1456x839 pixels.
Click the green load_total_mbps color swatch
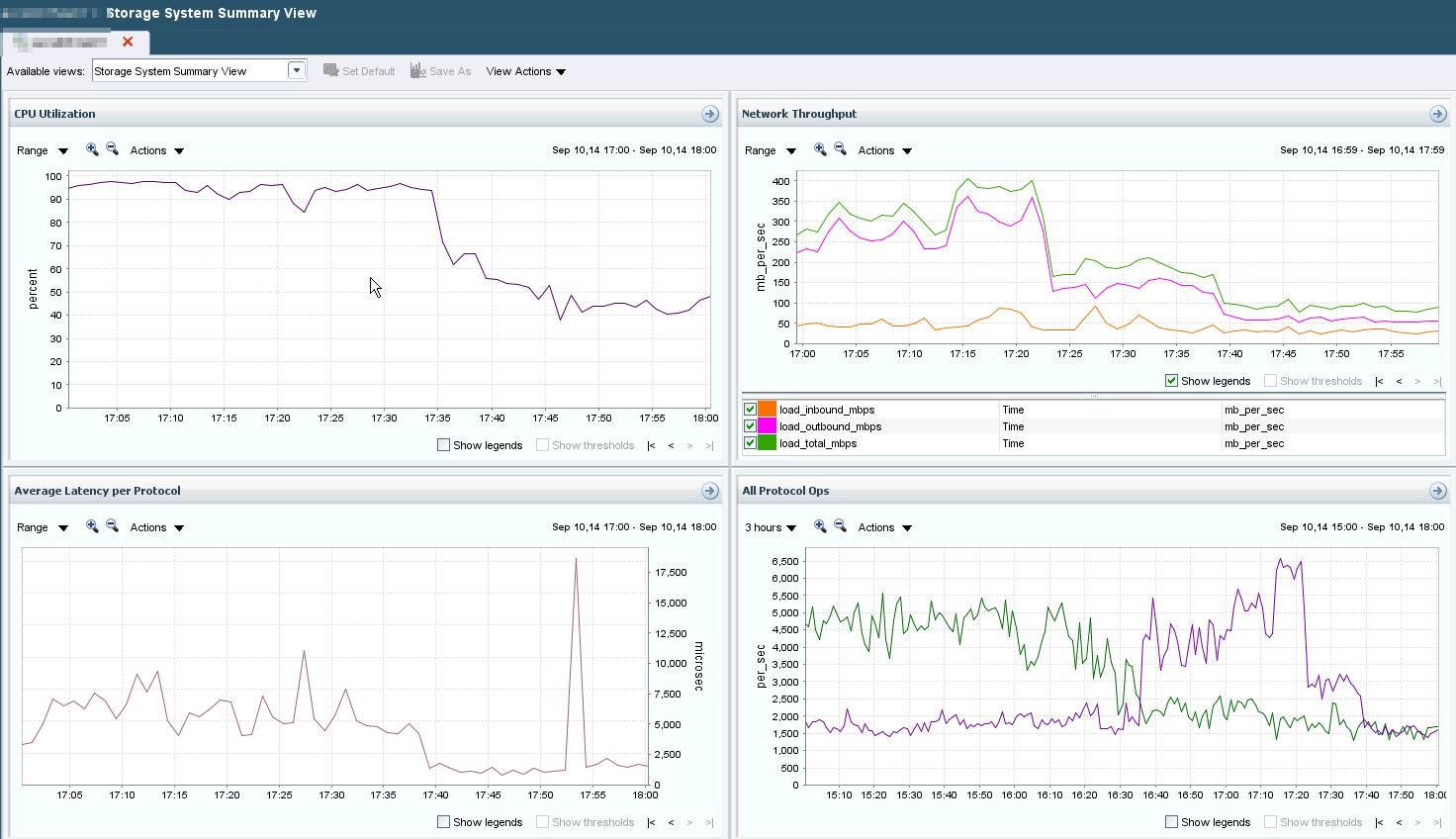point(767,443)
